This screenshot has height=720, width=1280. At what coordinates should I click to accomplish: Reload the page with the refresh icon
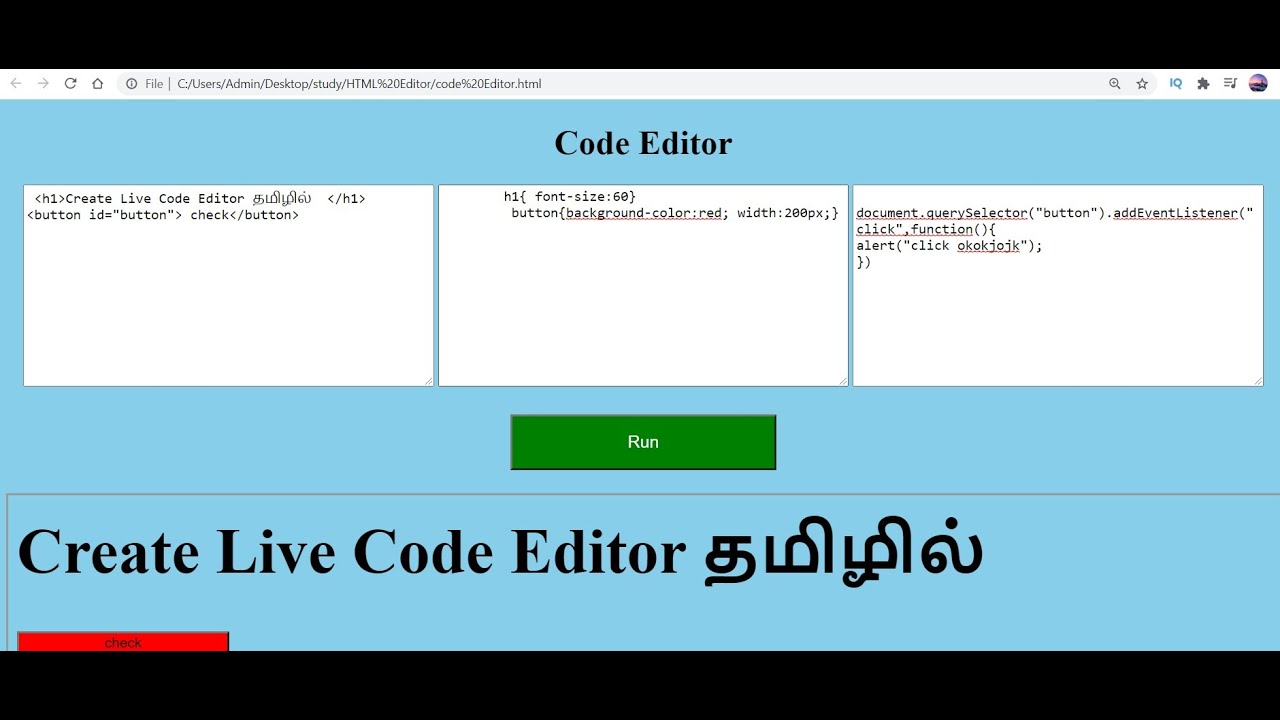click(x=70, y=84)
